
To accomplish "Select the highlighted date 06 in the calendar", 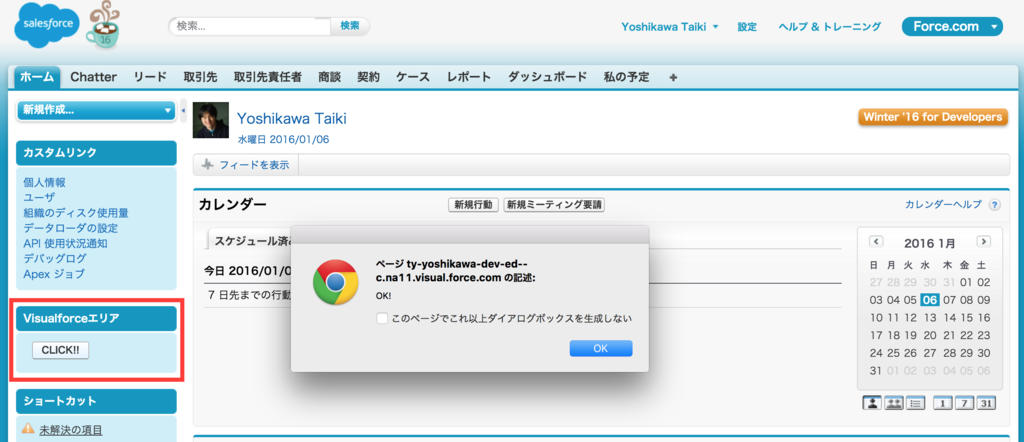I will (929, 300).
